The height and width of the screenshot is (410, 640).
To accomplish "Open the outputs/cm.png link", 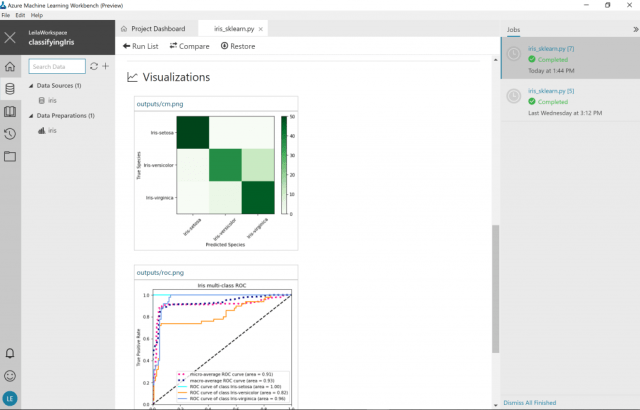I will click(x=160, y=104).
